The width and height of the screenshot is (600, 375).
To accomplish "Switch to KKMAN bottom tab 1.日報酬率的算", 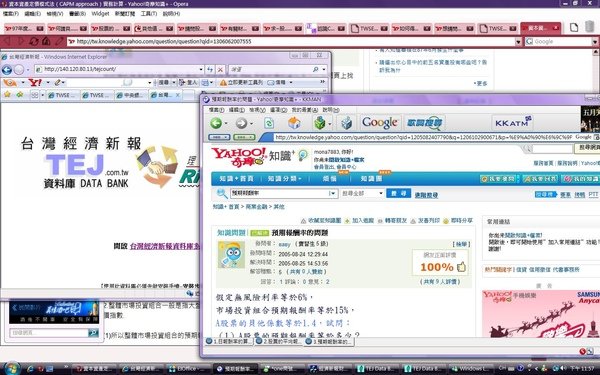I will [x=229, y=341].
